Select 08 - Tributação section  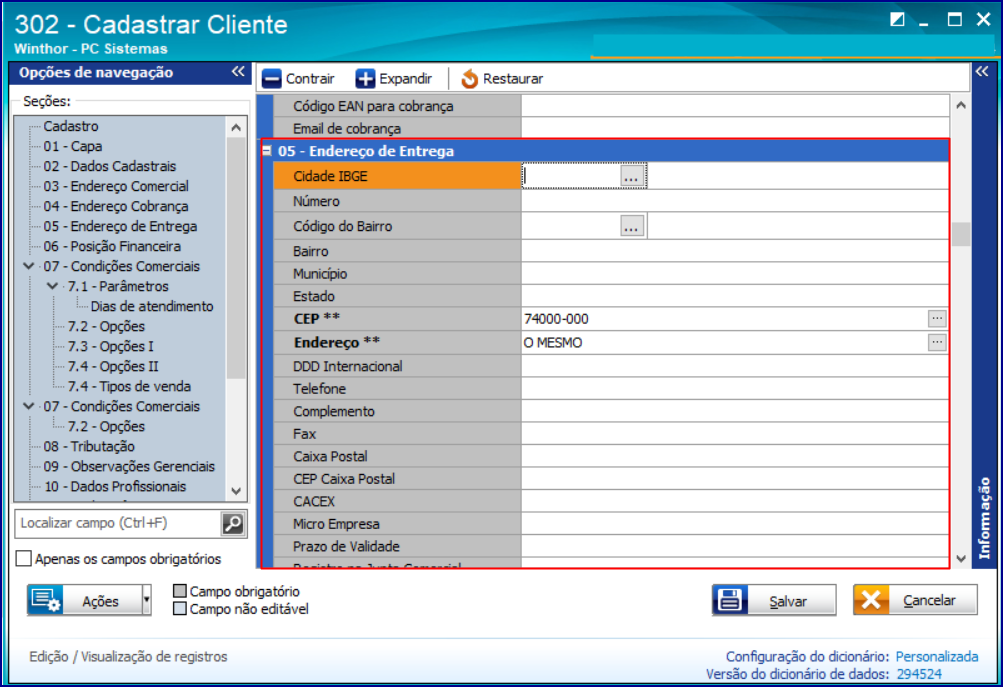pyautogui.click(x=89, y=446)
